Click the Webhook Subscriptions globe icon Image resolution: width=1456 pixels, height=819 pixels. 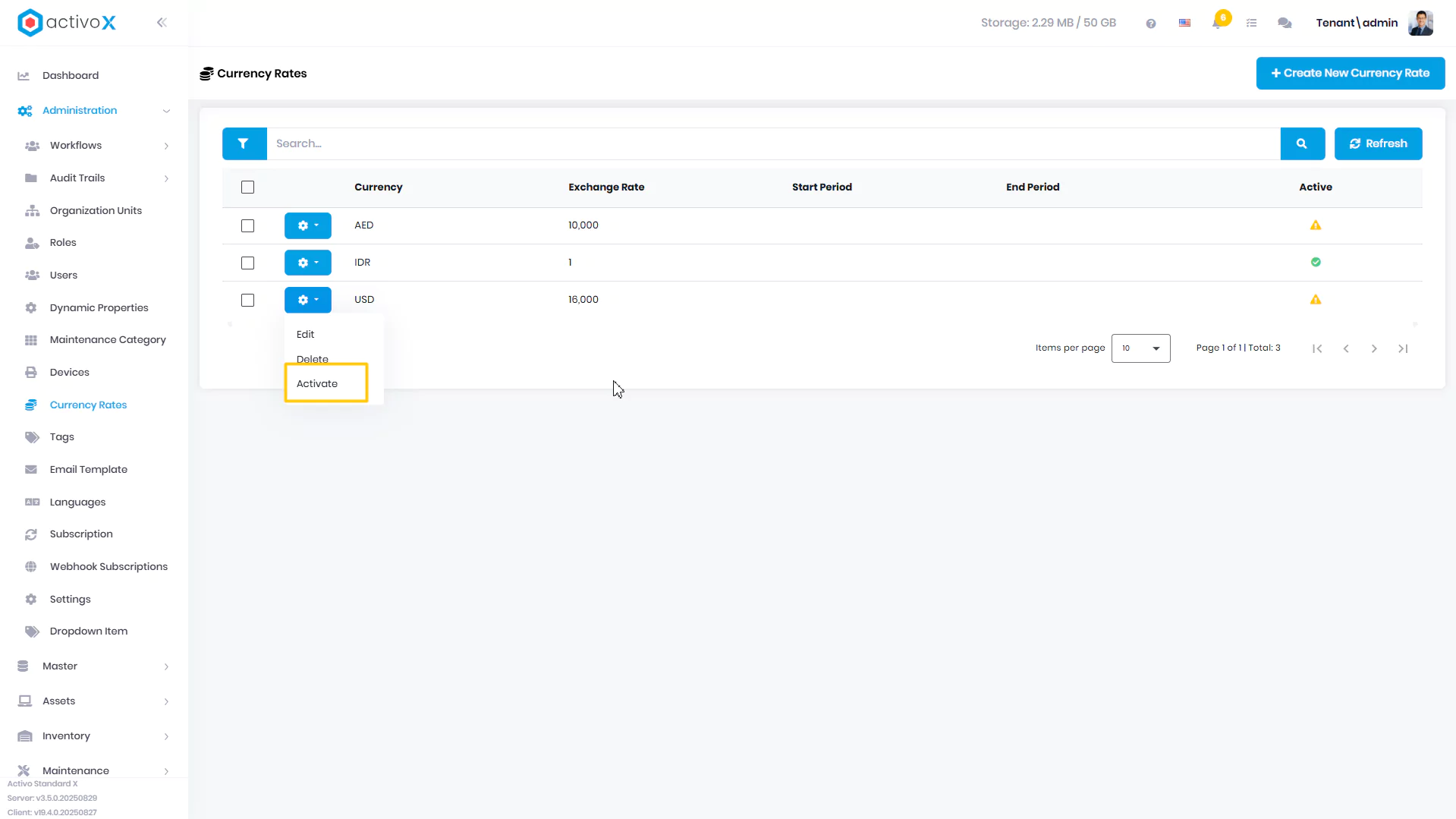[x=31, y=567]
